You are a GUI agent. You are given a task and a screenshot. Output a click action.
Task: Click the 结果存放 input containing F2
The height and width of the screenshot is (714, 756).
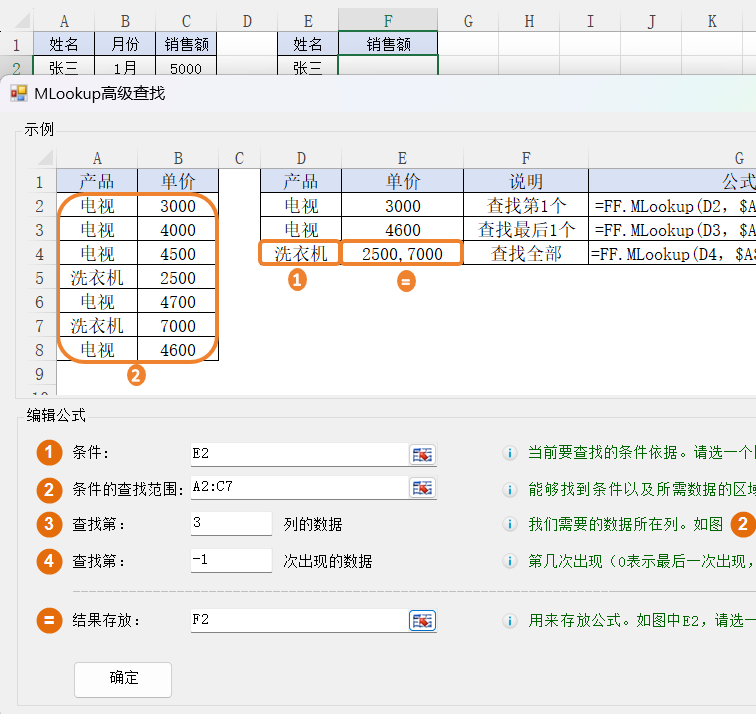click(298, 621)
